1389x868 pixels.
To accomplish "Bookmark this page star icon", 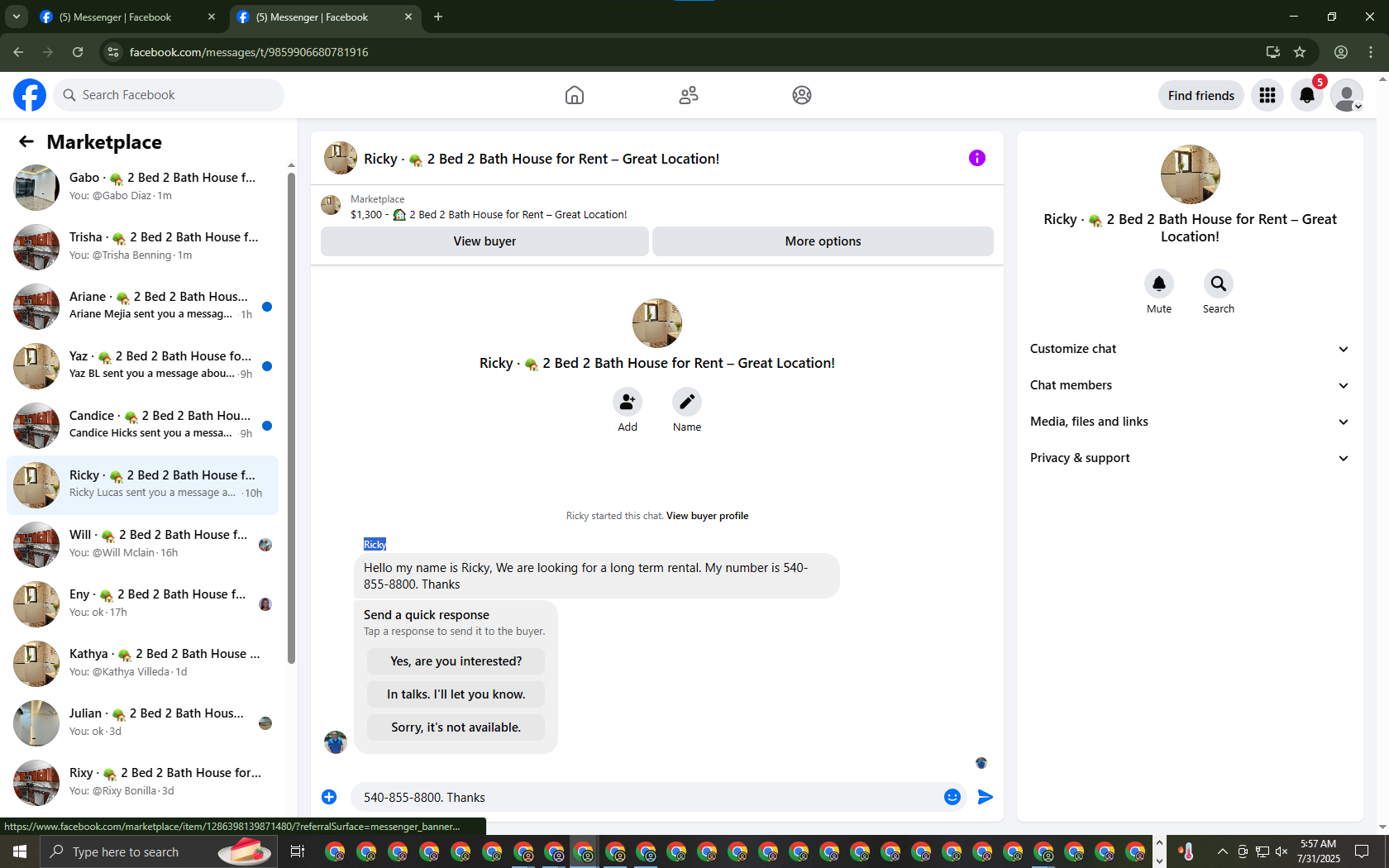I will pos(1300,52).
